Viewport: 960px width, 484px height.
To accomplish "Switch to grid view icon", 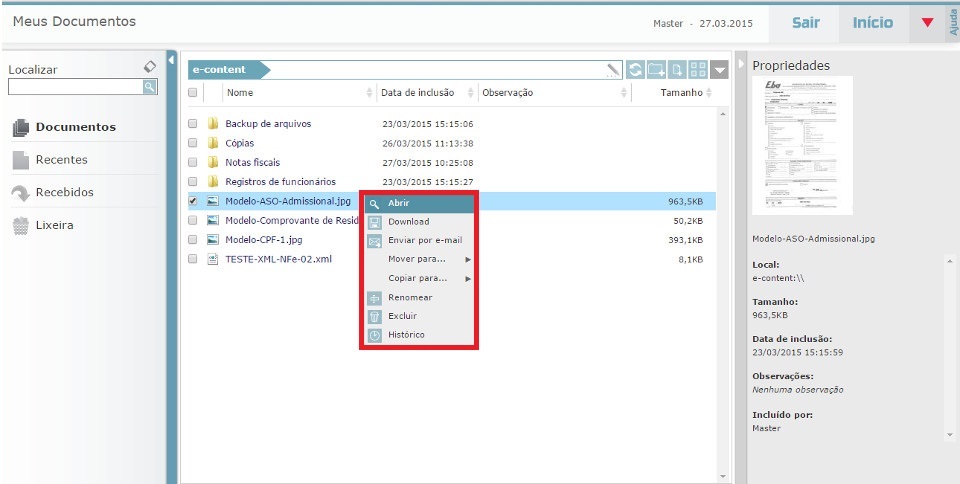I will coord(698,70).
